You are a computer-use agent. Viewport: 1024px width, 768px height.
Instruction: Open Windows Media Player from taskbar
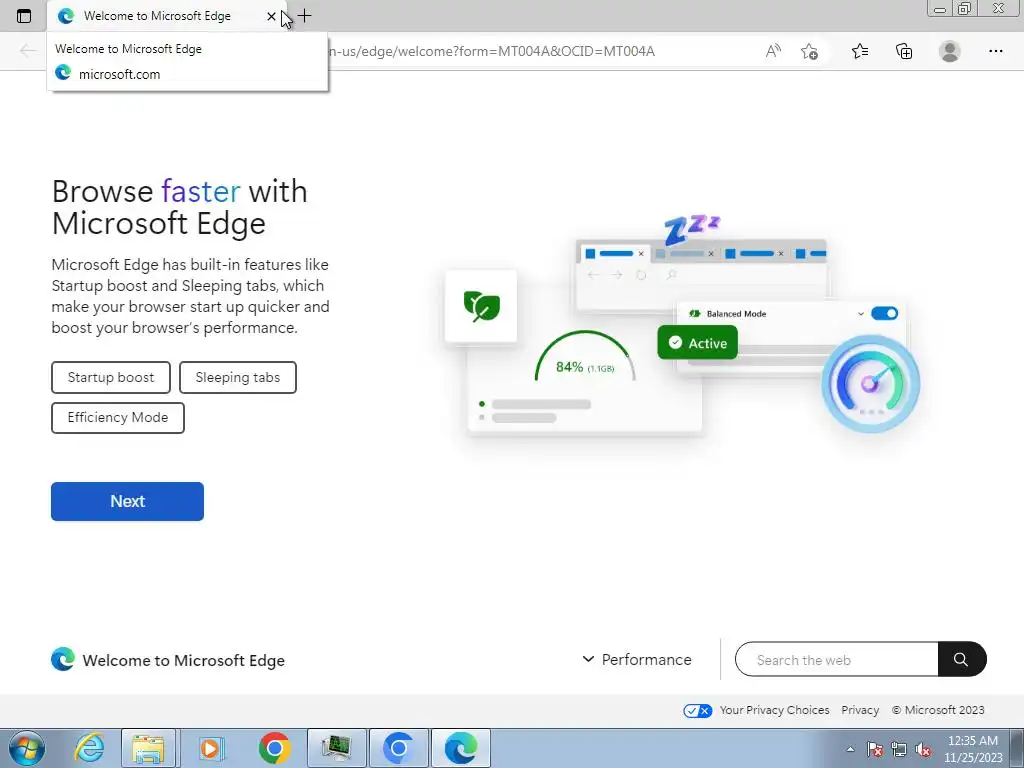(x=210, y=748)
